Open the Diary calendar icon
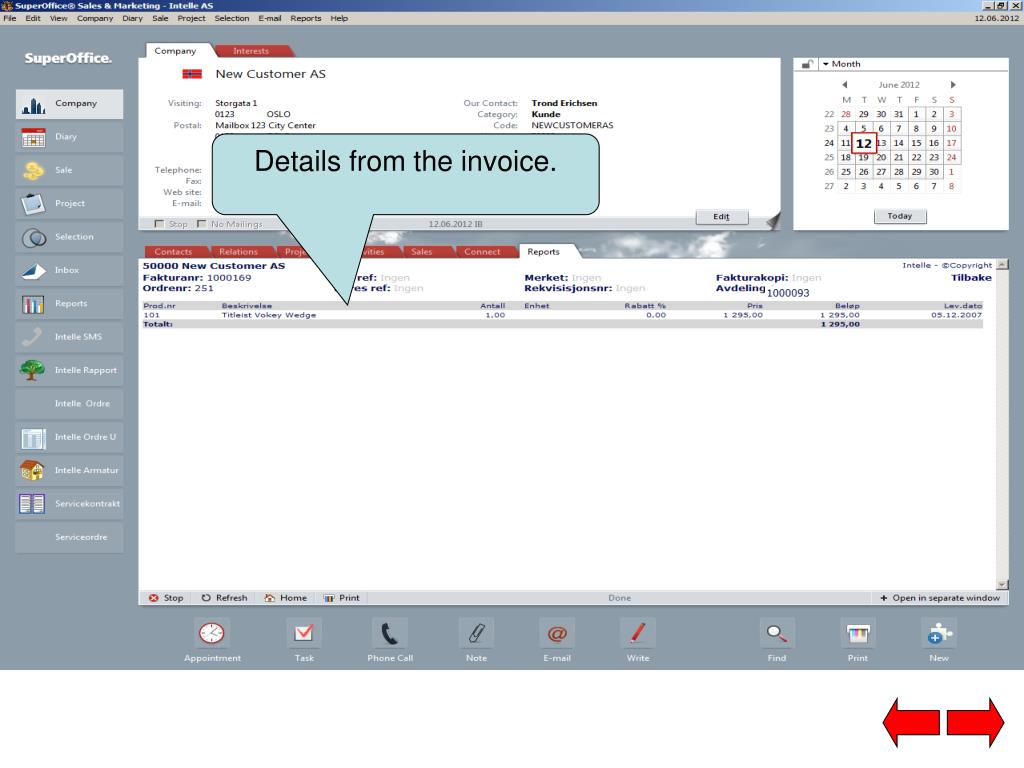Image resolution: width=1024 pixels, height=768 pixels. pyautogui.click(x=33, y=137)
